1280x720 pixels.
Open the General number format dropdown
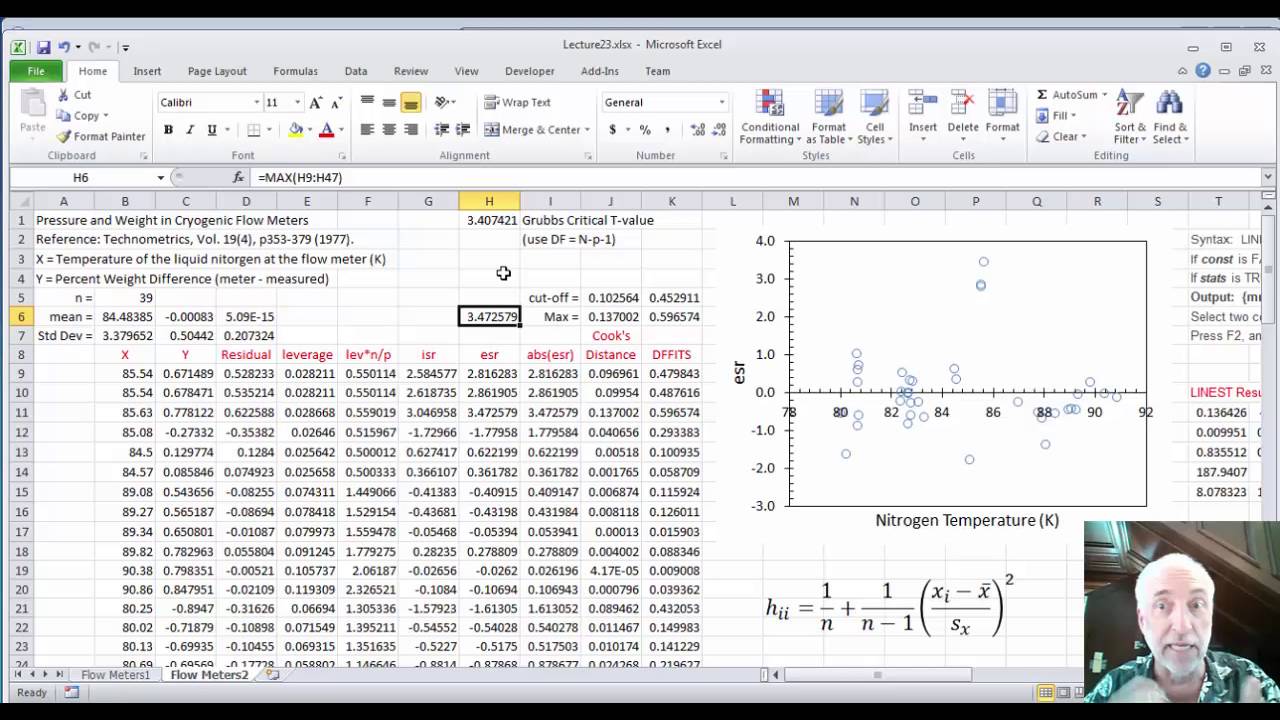pos(721,102)
